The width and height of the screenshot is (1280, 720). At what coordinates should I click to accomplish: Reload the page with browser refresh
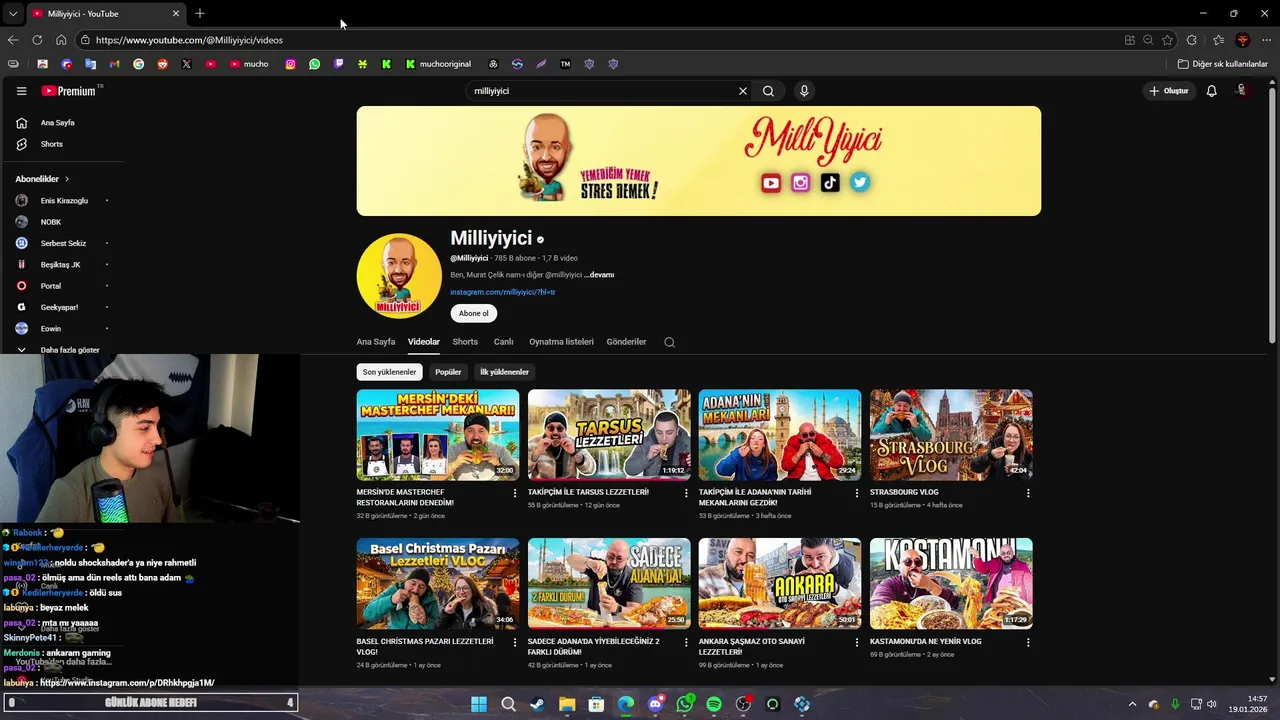[37, 40]
